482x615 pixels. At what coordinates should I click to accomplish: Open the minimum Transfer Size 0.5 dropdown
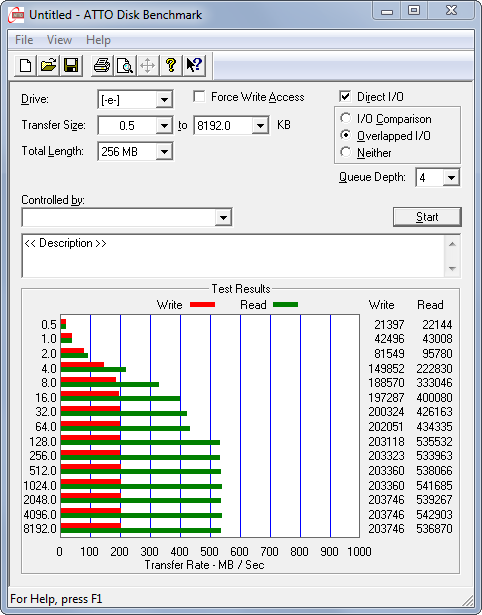pyautogui.click(x=164, y=126)
